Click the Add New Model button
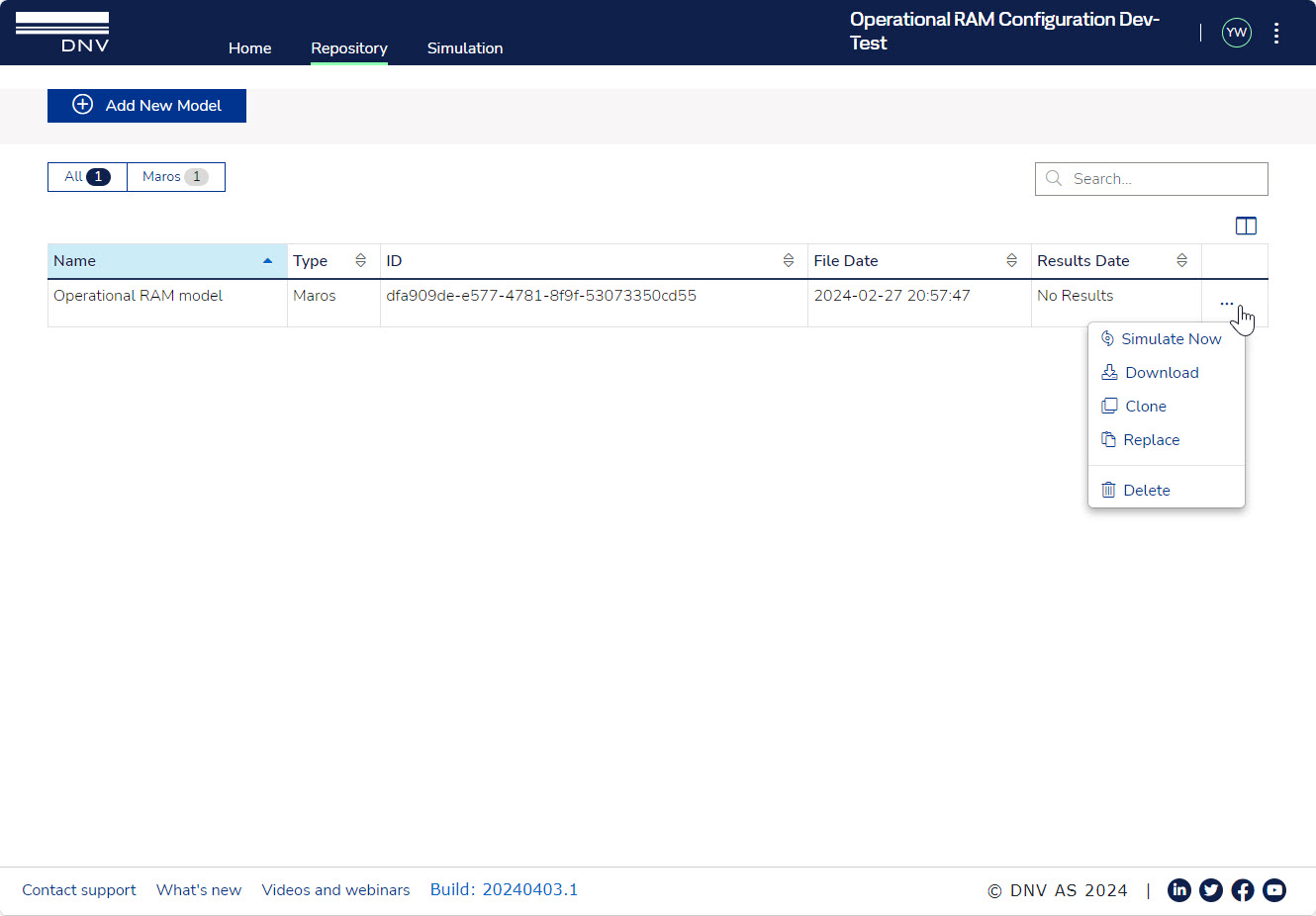1316x916 pixels. (146, 105)
